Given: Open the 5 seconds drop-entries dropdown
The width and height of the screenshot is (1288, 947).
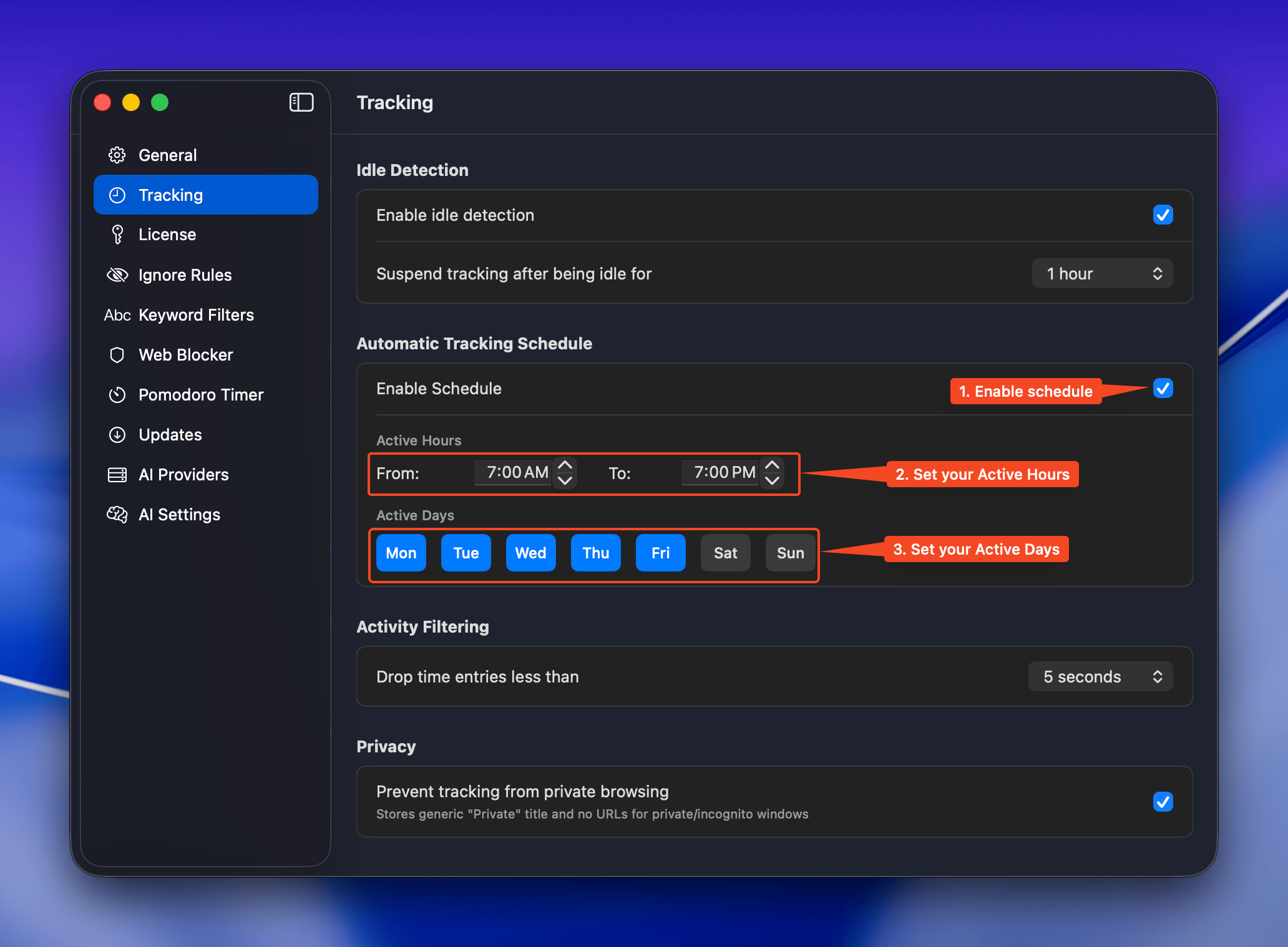Looking at the screenshot, I should pos(1100,677).
